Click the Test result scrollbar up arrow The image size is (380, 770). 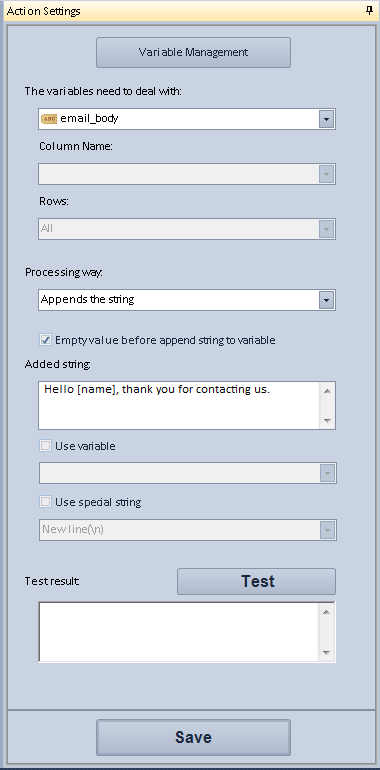(327, 611)
